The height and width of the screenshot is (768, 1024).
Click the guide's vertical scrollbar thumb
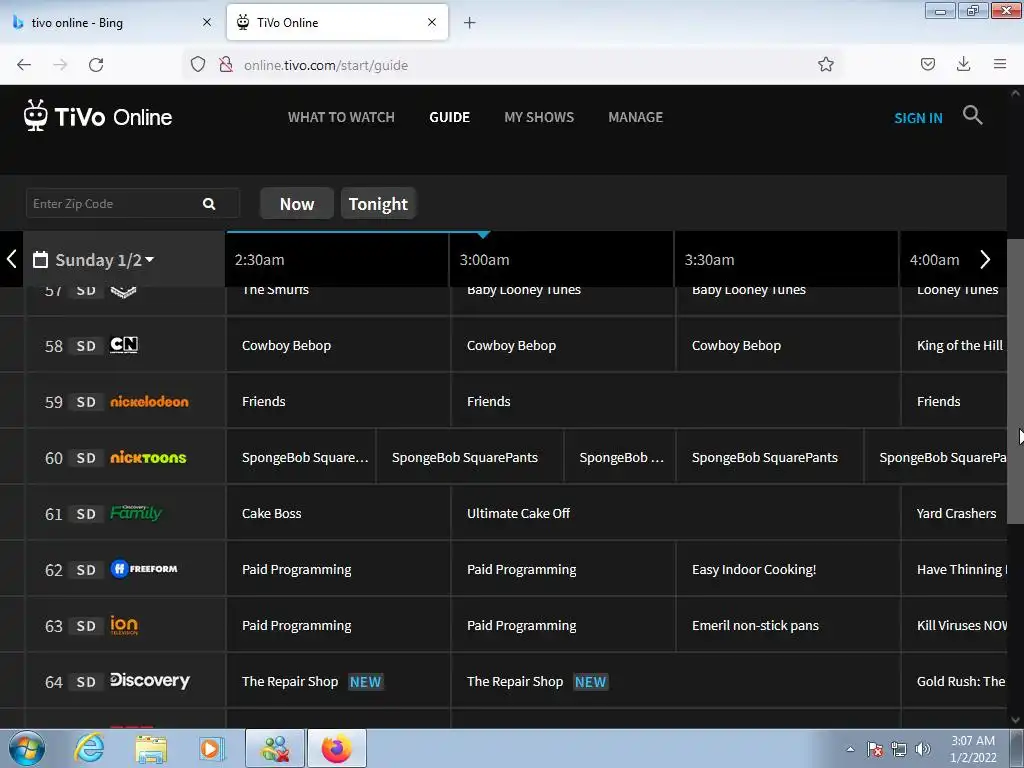click(x=1015, y=381)
